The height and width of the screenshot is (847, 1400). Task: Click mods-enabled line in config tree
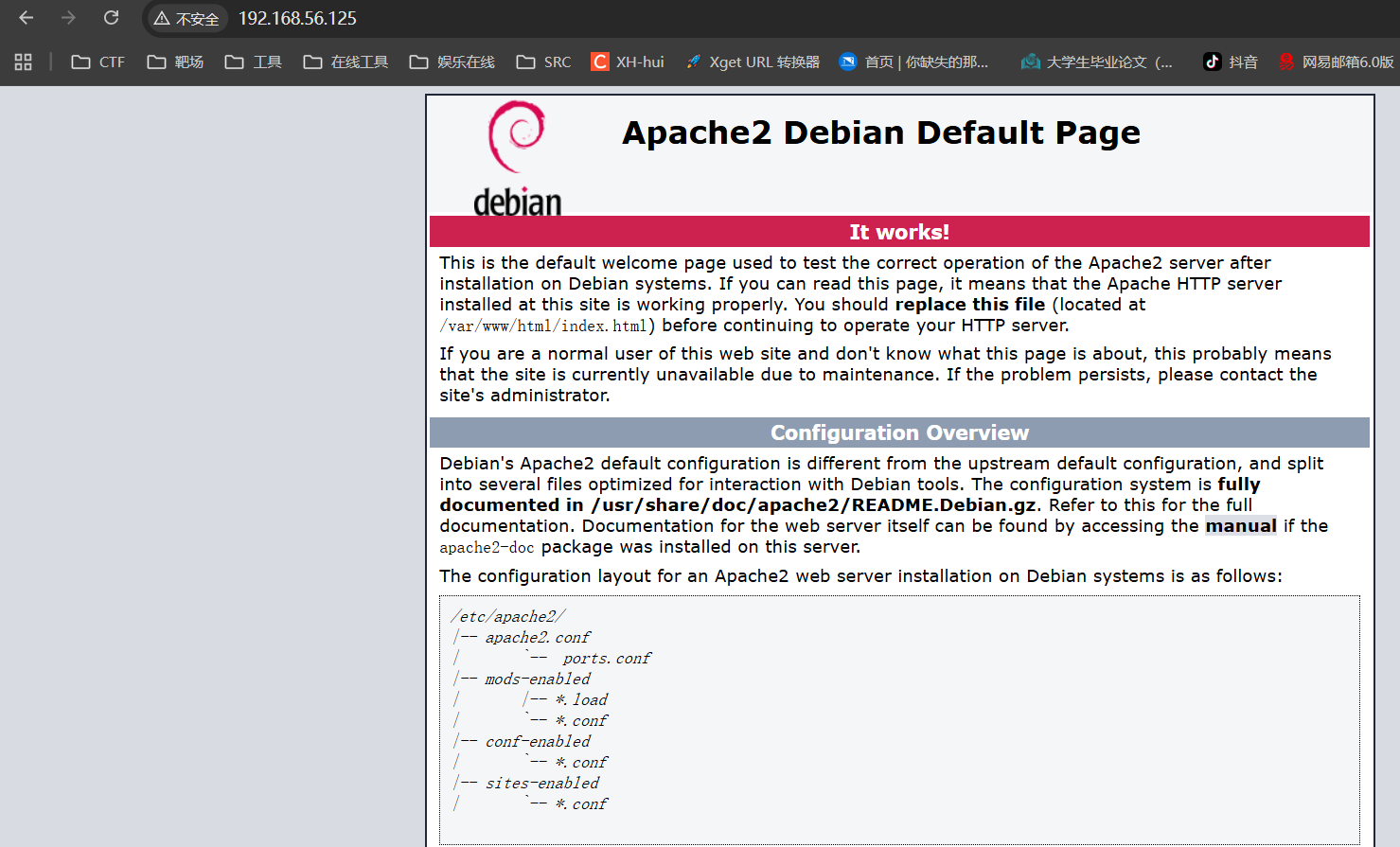click(x=538, y=679)
